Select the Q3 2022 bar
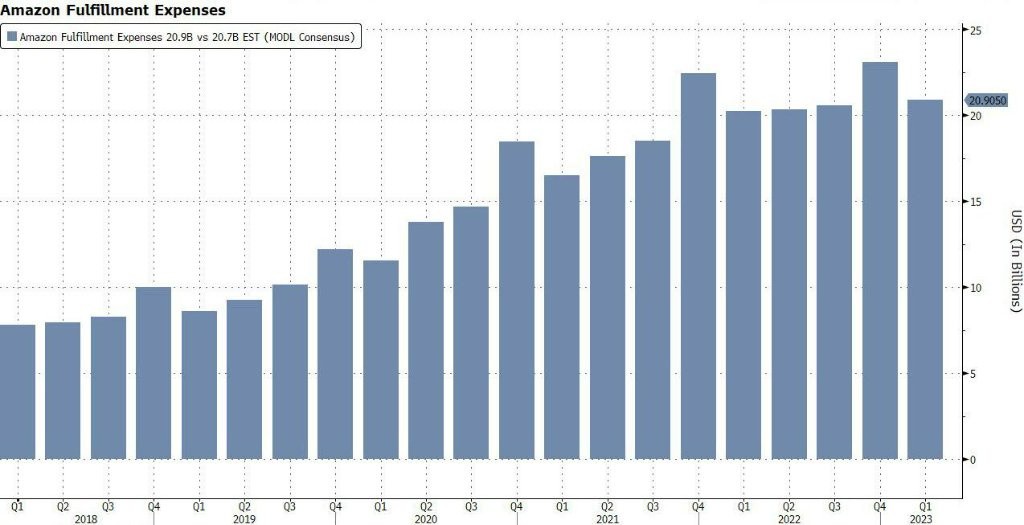The height and width of the screenshot is (525, 1024). click(x=834, y=282)
